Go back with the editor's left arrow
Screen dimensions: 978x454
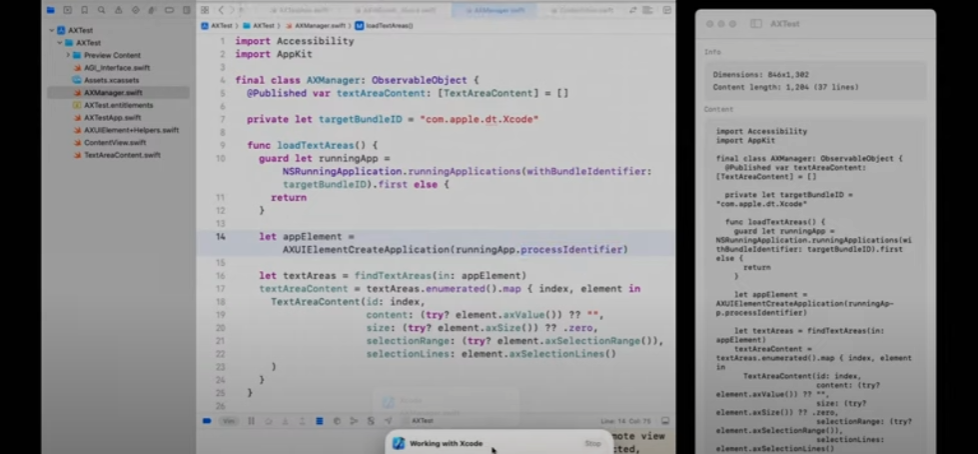click(221, 10)
